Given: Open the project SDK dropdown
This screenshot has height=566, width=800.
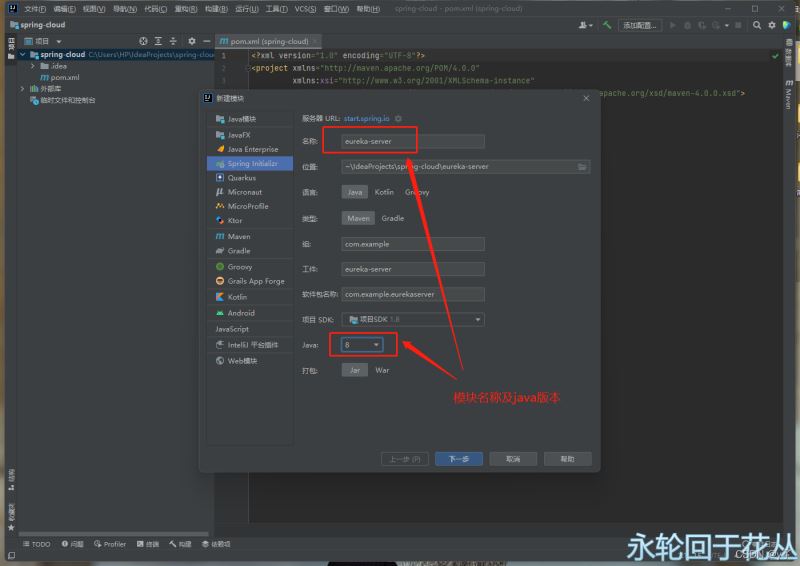Looking at the screenshot, I should (x=413, y=319).
